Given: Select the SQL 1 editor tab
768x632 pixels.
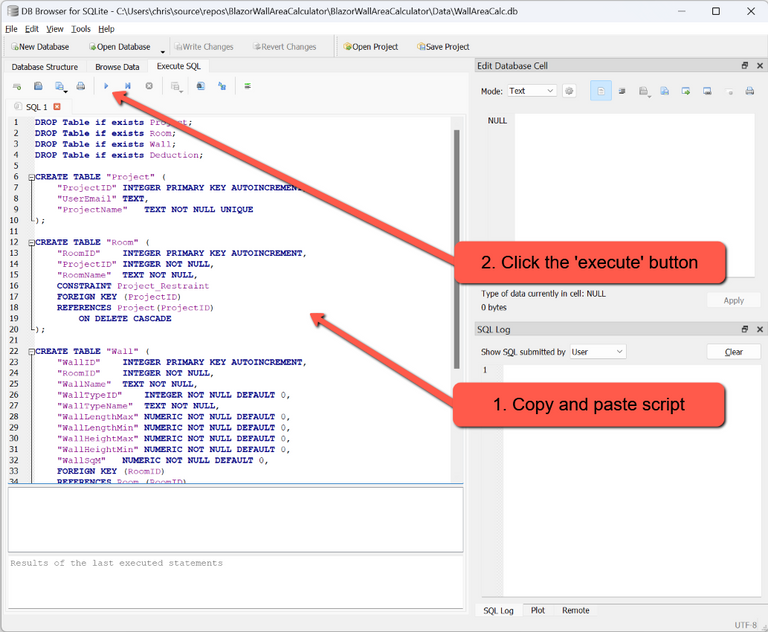Looking at the screenshot, I should (37, 107).
